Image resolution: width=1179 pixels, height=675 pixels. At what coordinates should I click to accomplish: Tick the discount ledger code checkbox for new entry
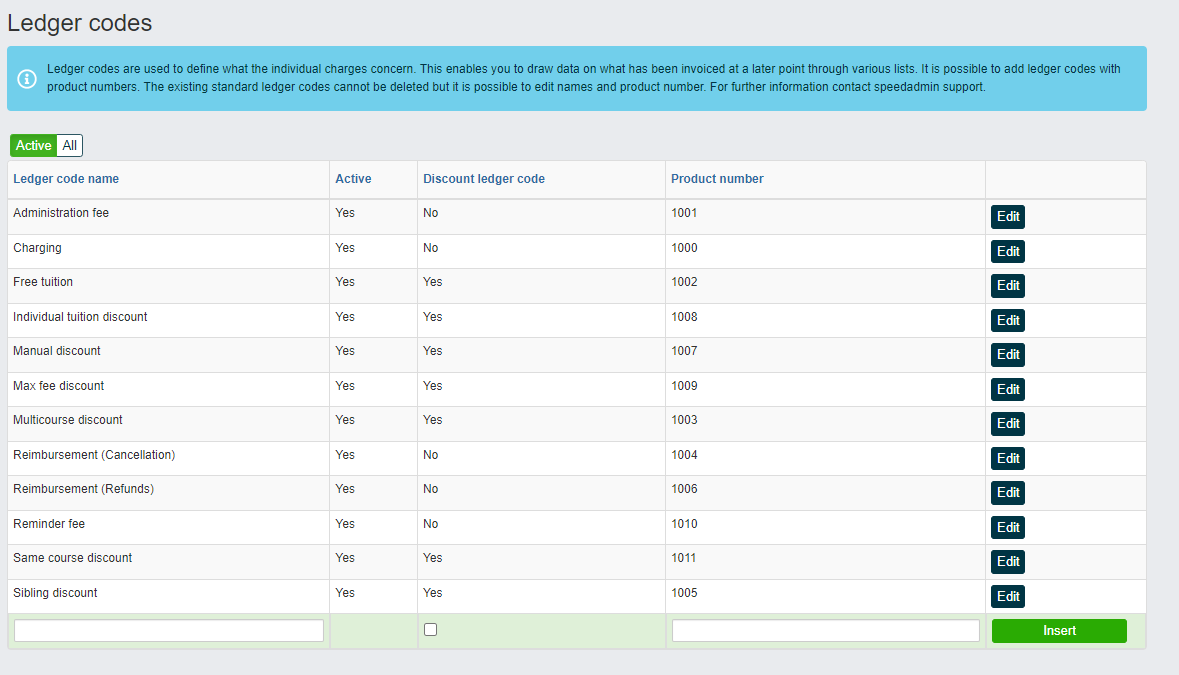tap(430, 630)
